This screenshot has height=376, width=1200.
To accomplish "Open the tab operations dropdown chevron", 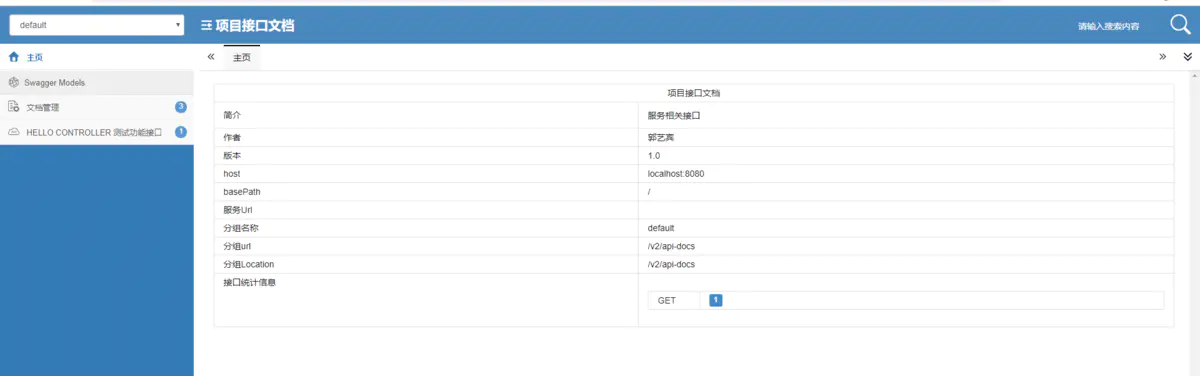I will click(x=1187, y=57).
